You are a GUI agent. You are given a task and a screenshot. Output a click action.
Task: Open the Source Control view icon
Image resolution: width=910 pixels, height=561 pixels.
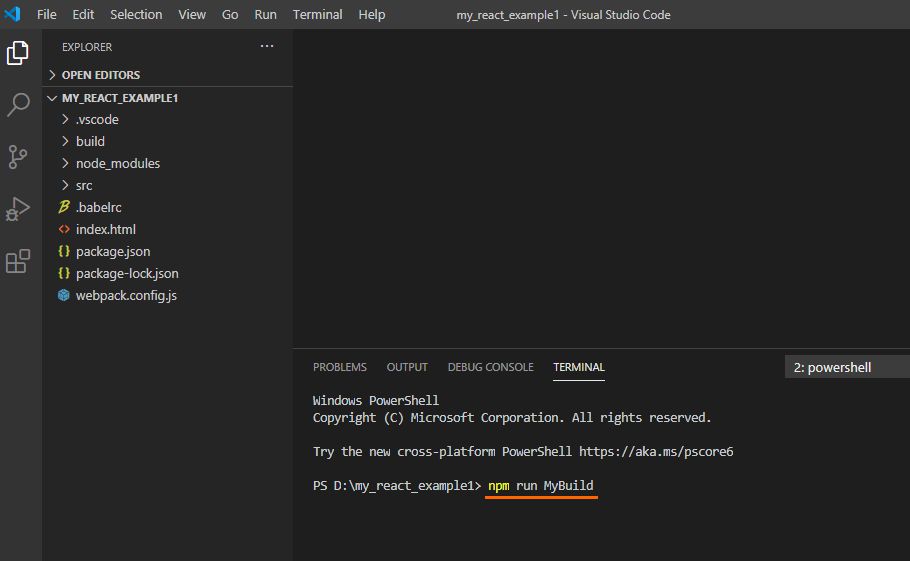[x=18, y=157]
